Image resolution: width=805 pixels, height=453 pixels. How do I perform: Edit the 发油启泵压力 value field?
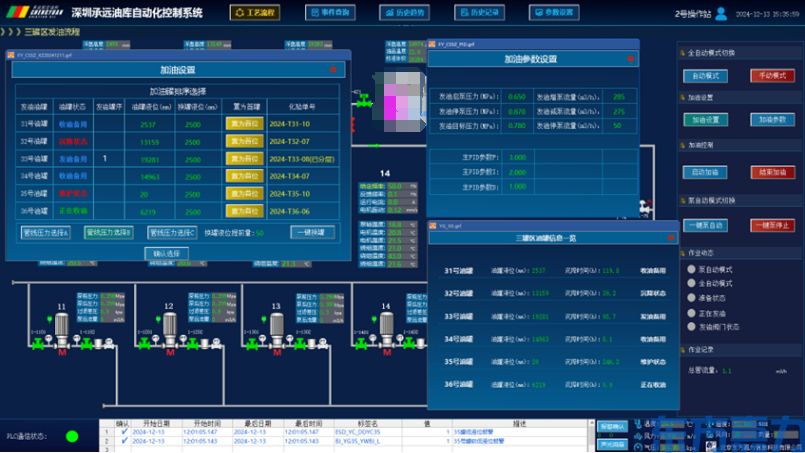(x=517, y=97)
